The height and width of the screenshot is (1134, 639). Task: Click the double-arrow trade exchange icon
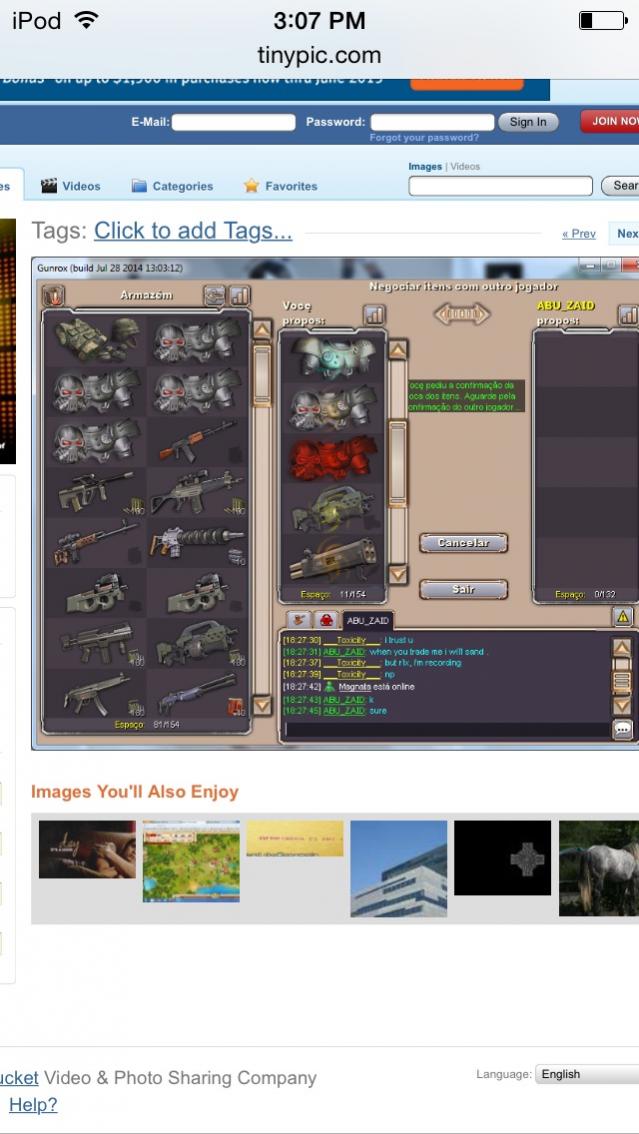point(461,314)
